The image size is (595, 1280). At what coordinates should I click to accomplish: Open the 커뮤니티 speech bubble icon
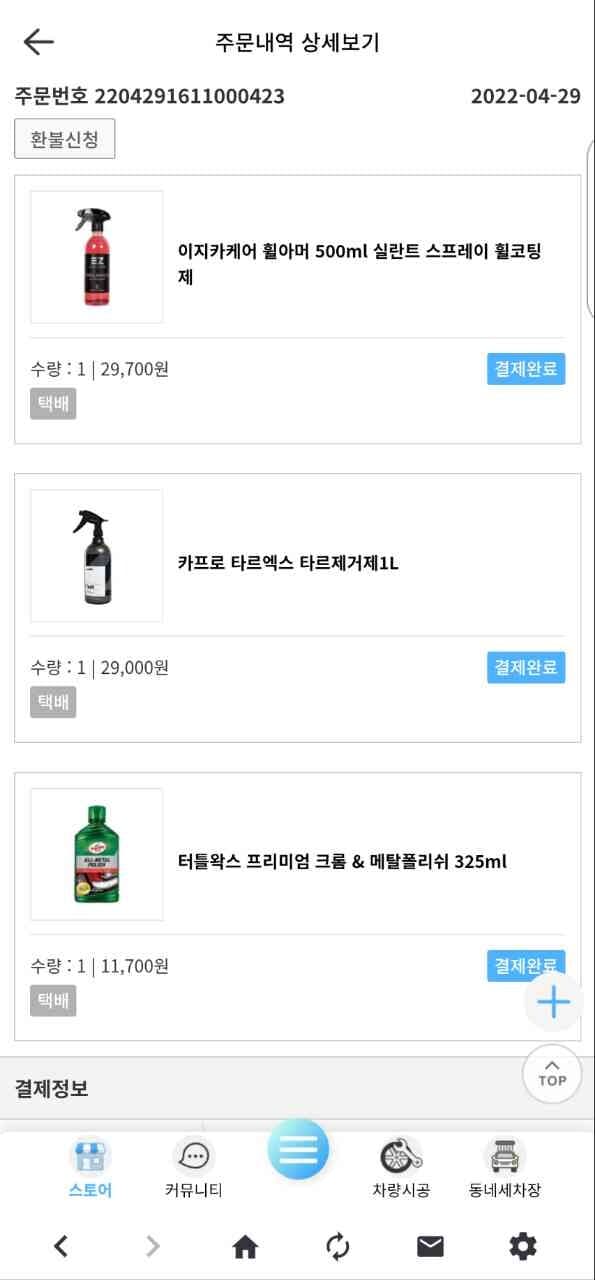coord(193,1157)
